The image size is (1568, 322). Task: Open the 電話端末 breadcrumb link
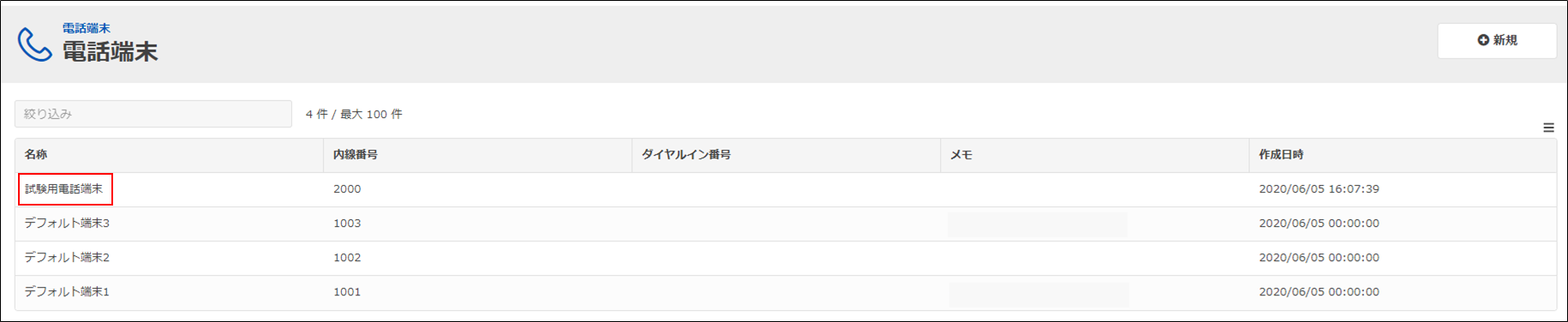coord(86,28)
